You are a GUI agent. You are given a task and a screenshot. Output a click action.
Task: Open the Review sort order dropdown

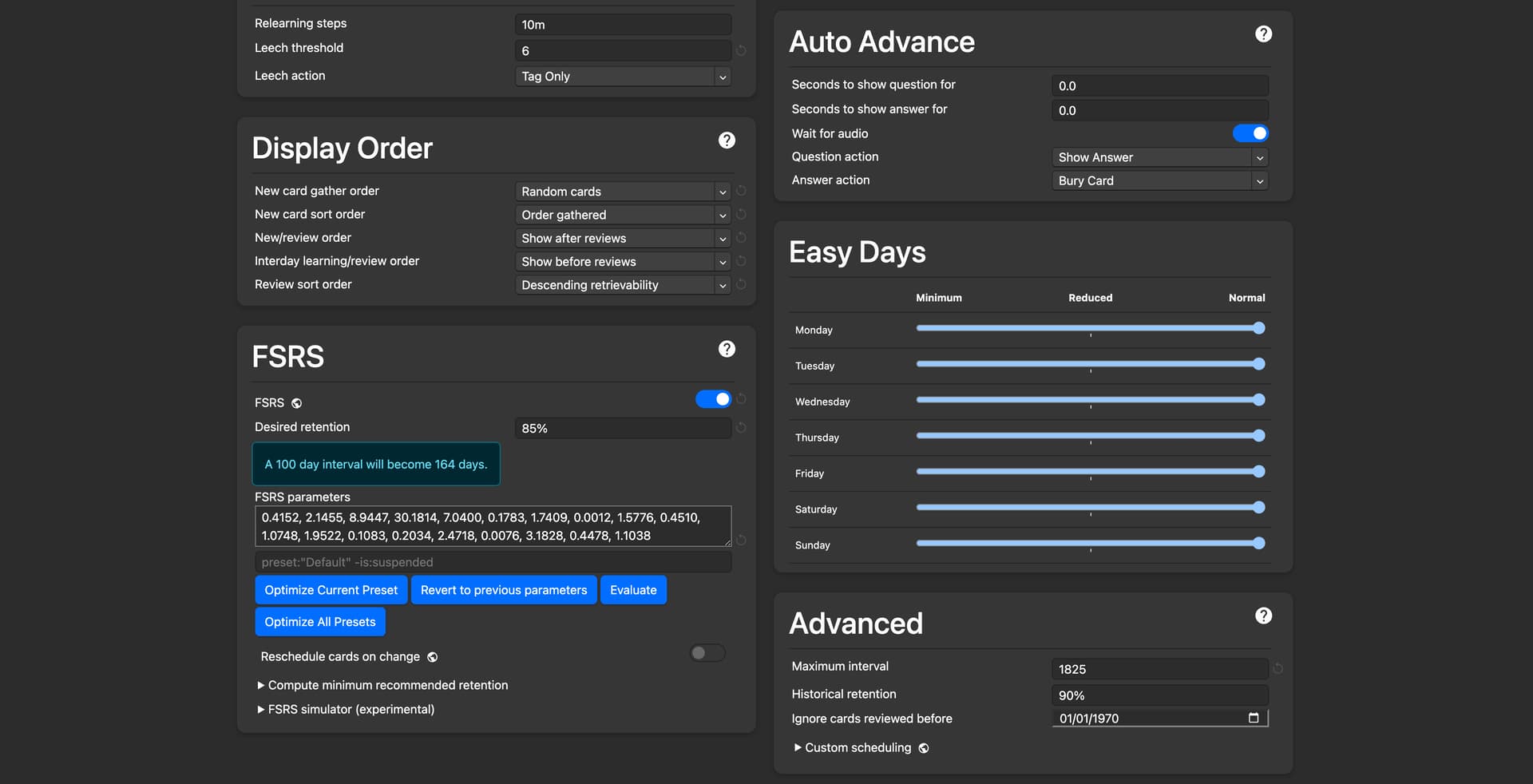coord(623,285)
